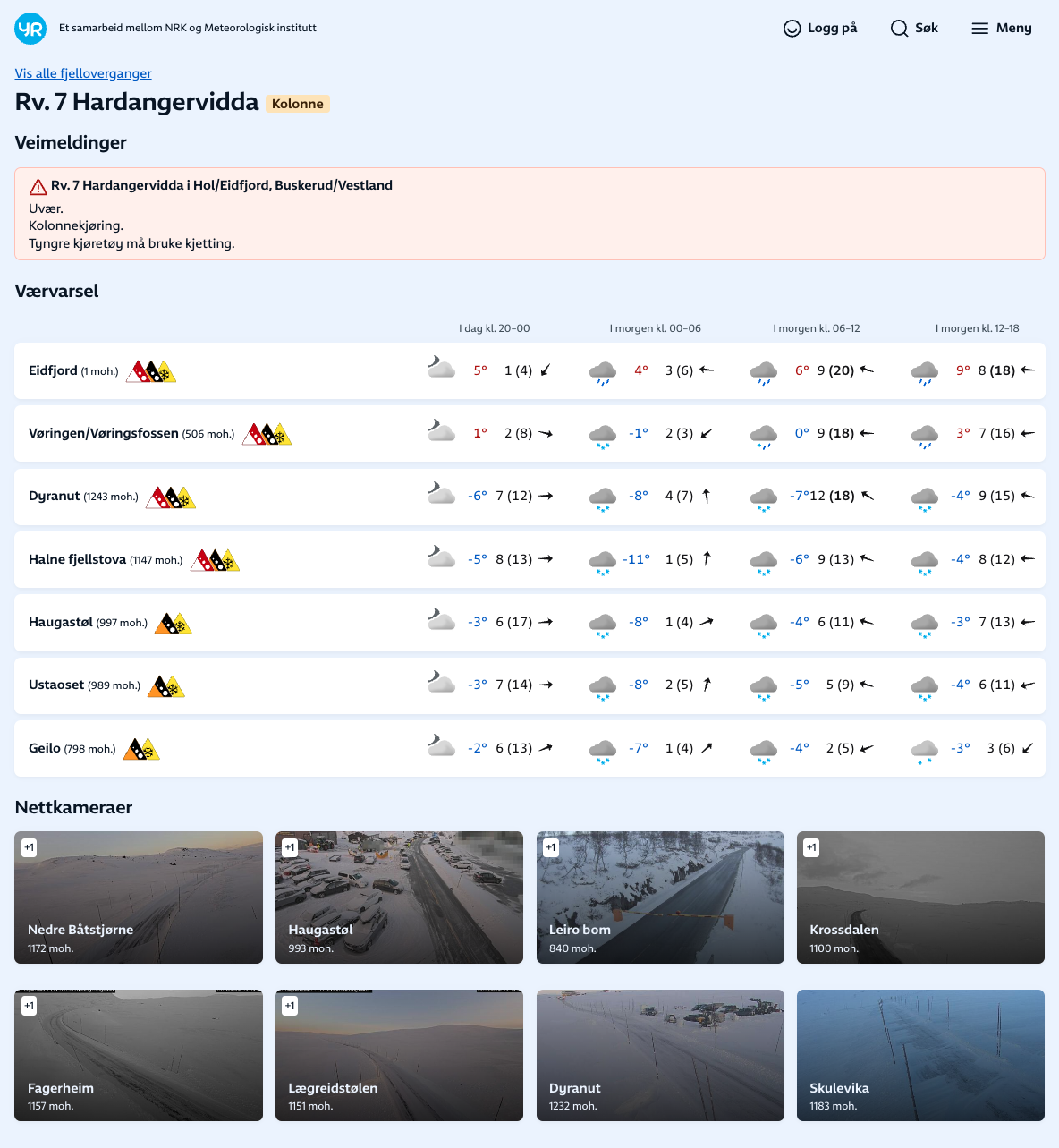The height and width of the screenshot is (1148, 1059).
Task: Open the Fagerheim webcam thumbnail
Action: tap(139, 1056)
